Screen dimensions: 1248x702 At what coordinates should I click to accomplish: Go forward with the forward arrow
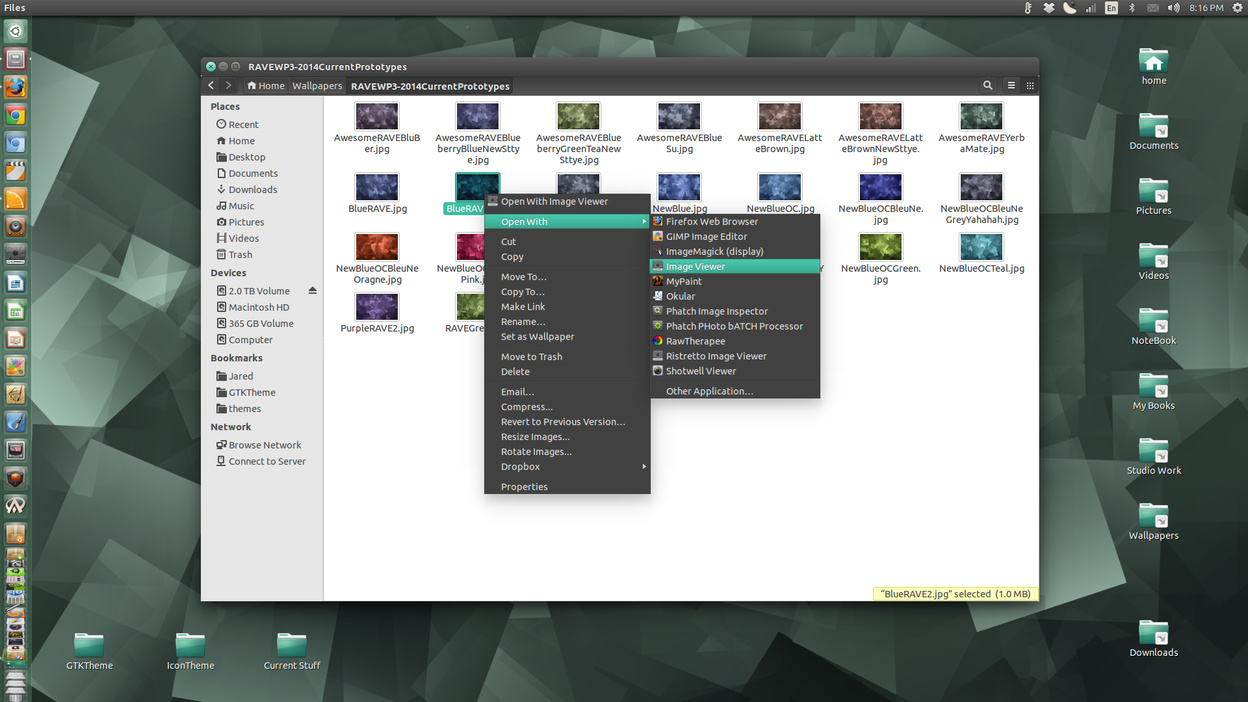click(229, 86)
